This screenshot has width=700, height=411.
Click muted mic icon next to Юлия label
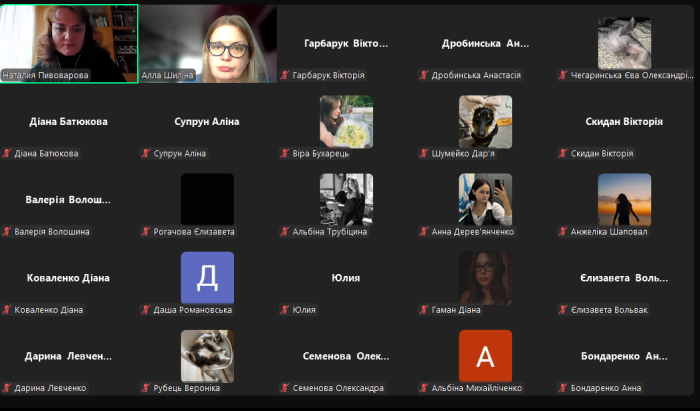pyautogui.click(x=285, y=310)
